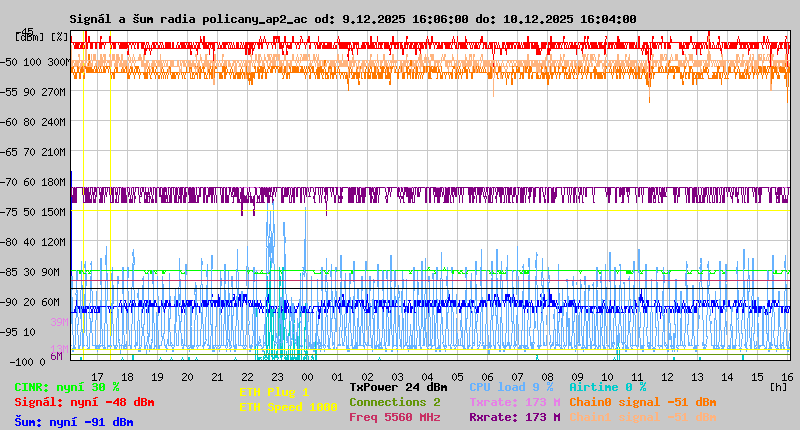Screen dimensions: 800x430
Task: Click the faded Chain1 signal legend entry
Action: tap(642, 417)
